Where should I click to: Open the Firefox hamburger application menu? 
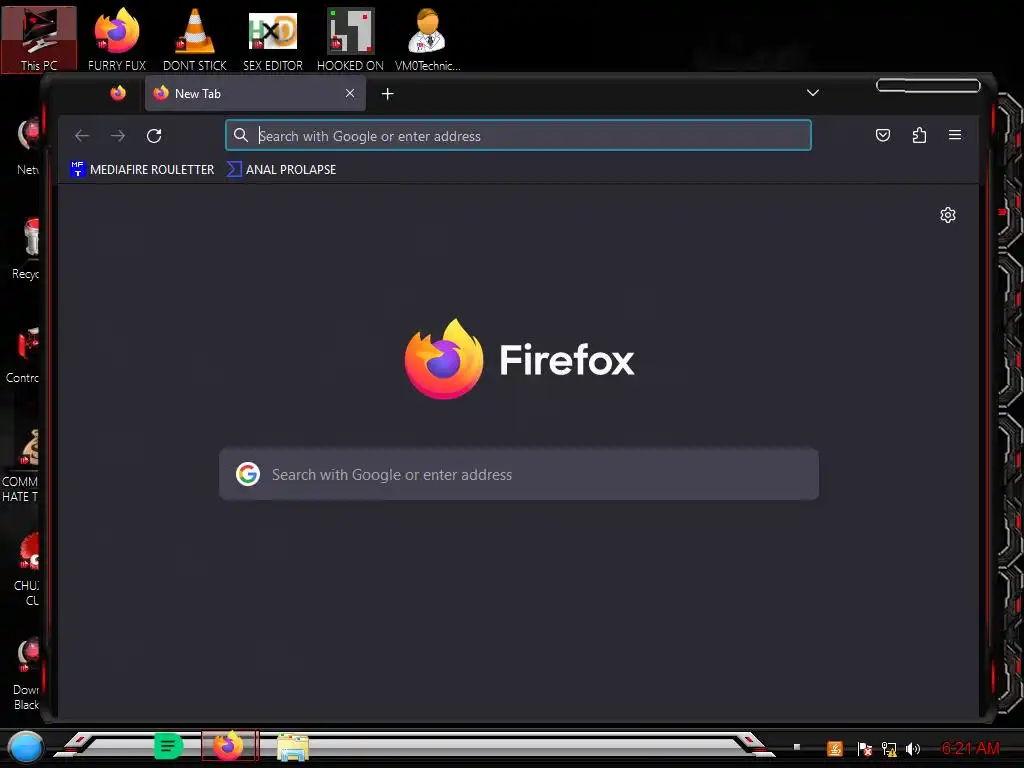[x=955, y=135]
